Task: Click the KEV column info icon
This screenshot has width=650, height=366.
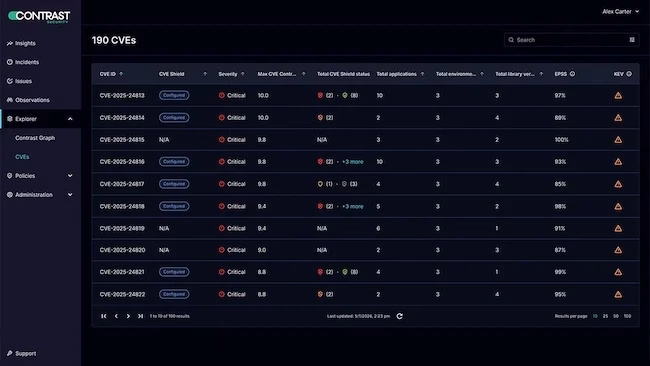Action: pyautogui.click(x=629, y=74)
